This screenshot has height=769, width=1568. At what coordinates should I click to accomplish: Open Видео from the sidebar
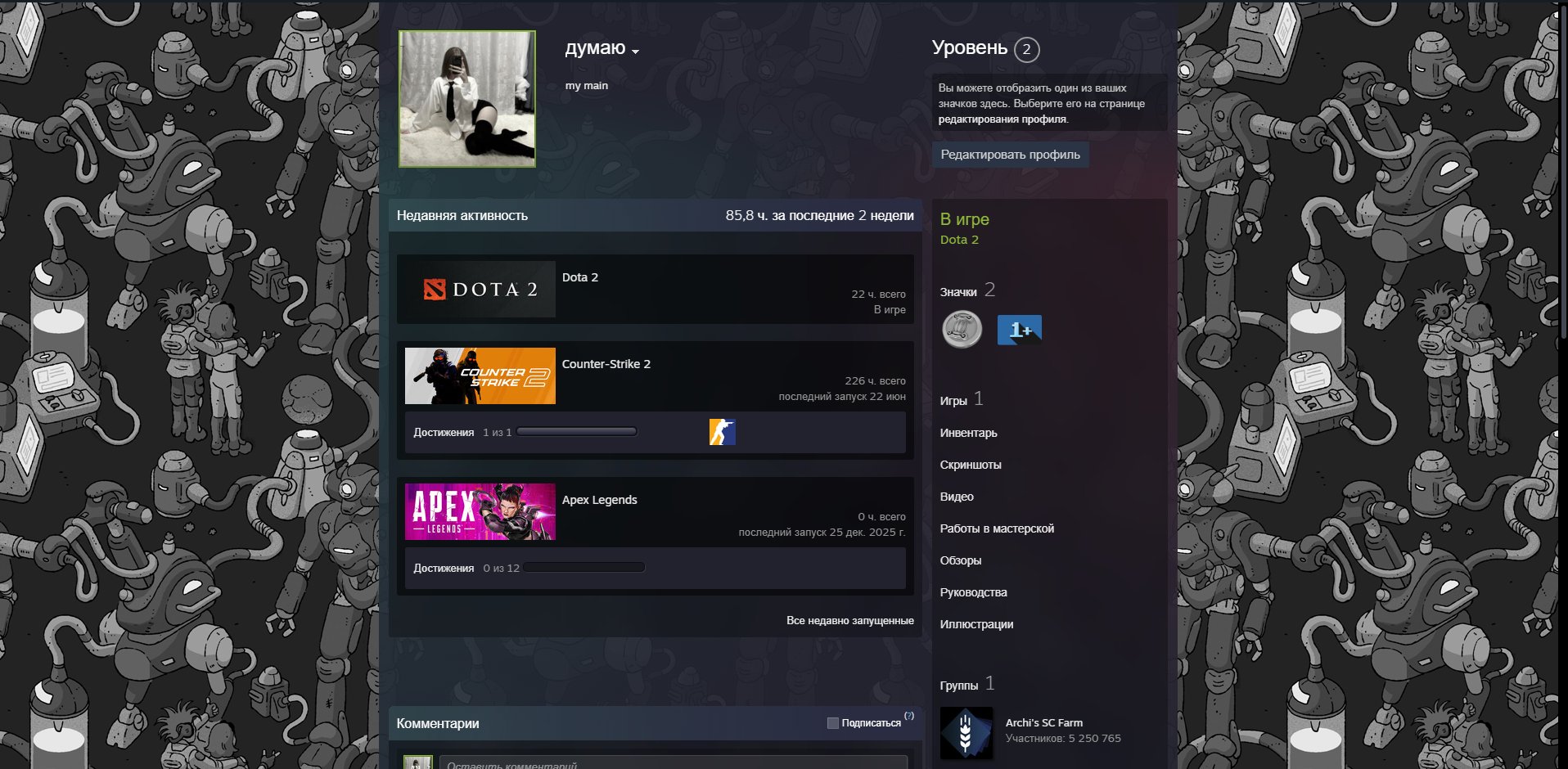pos(957,497)
